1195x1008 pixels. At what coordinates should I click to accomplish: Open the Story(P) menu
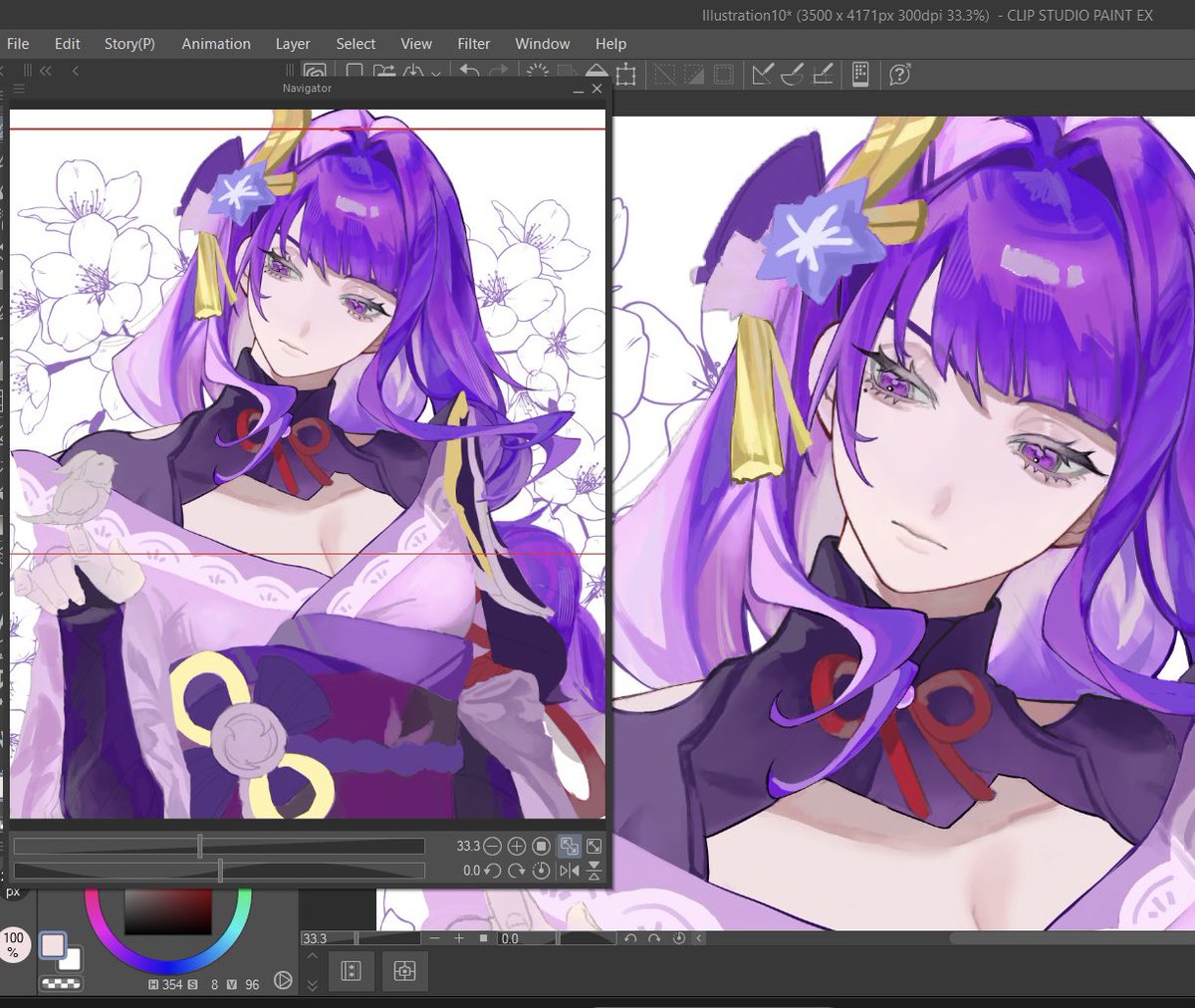tap(129, 44)
